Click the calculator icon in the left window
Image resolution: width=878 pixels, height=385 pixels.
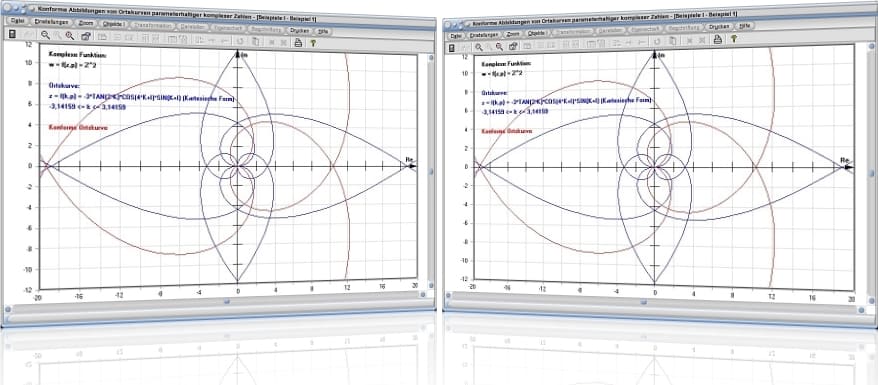tap(12, 34)
